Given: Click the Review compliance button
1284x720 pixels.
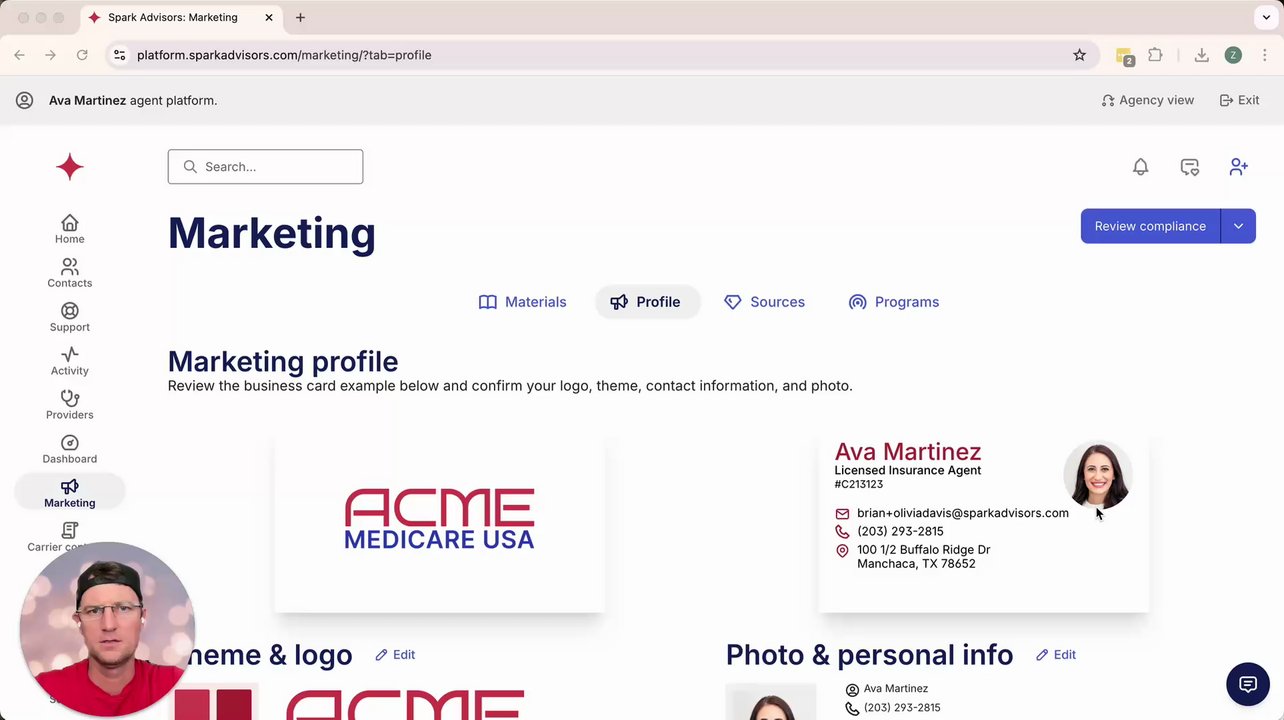Looking at the screenshot, I should (1150, 226).
